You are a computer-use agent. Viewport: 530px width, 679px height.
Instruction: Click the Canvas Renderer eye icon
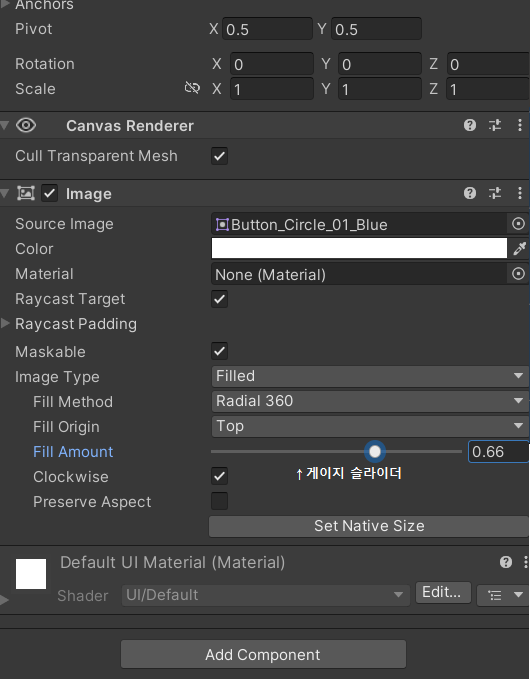click(26, 126)
